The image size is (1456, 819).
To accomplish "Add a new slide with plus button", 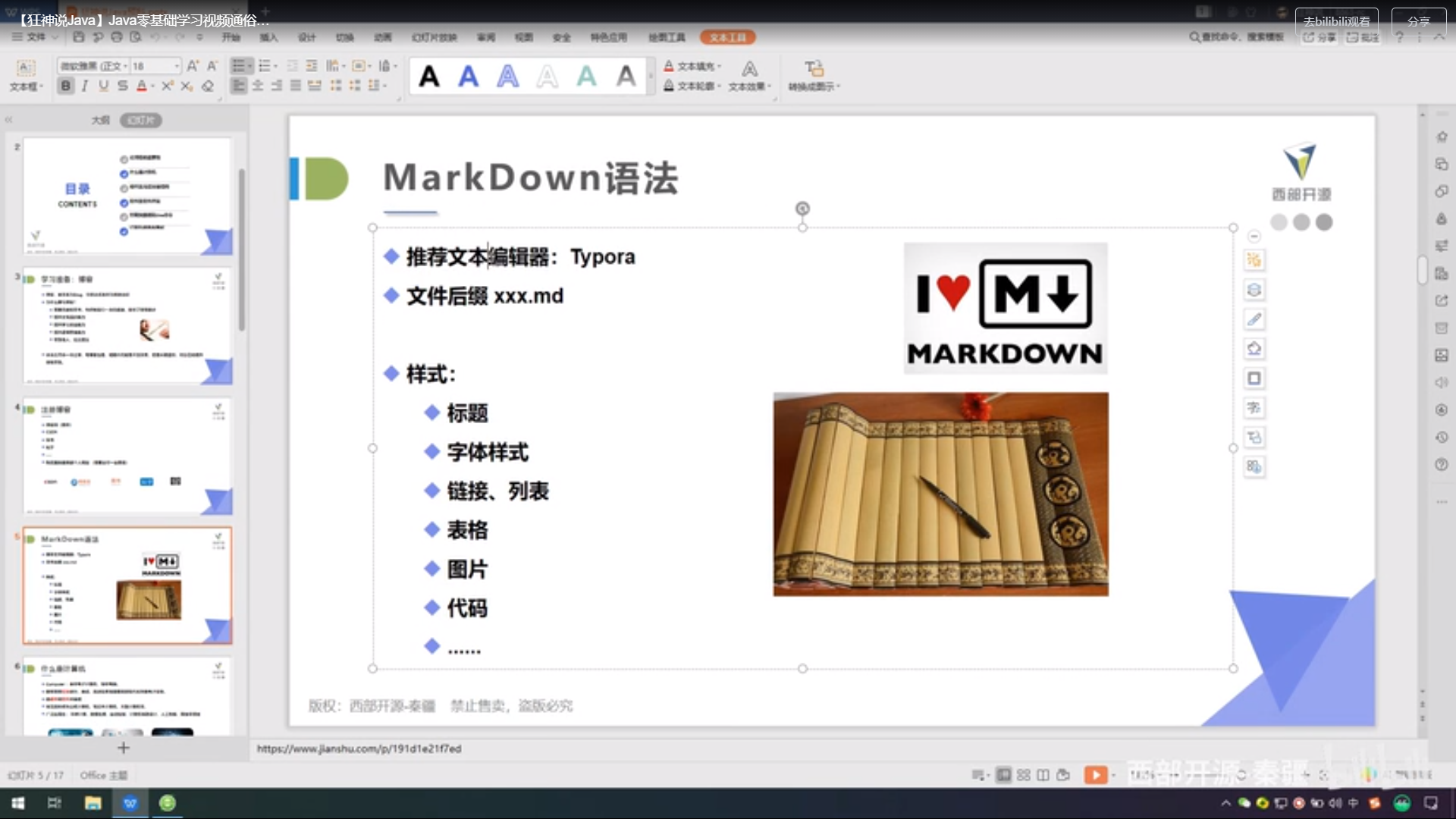I will [x=124, y=748].
